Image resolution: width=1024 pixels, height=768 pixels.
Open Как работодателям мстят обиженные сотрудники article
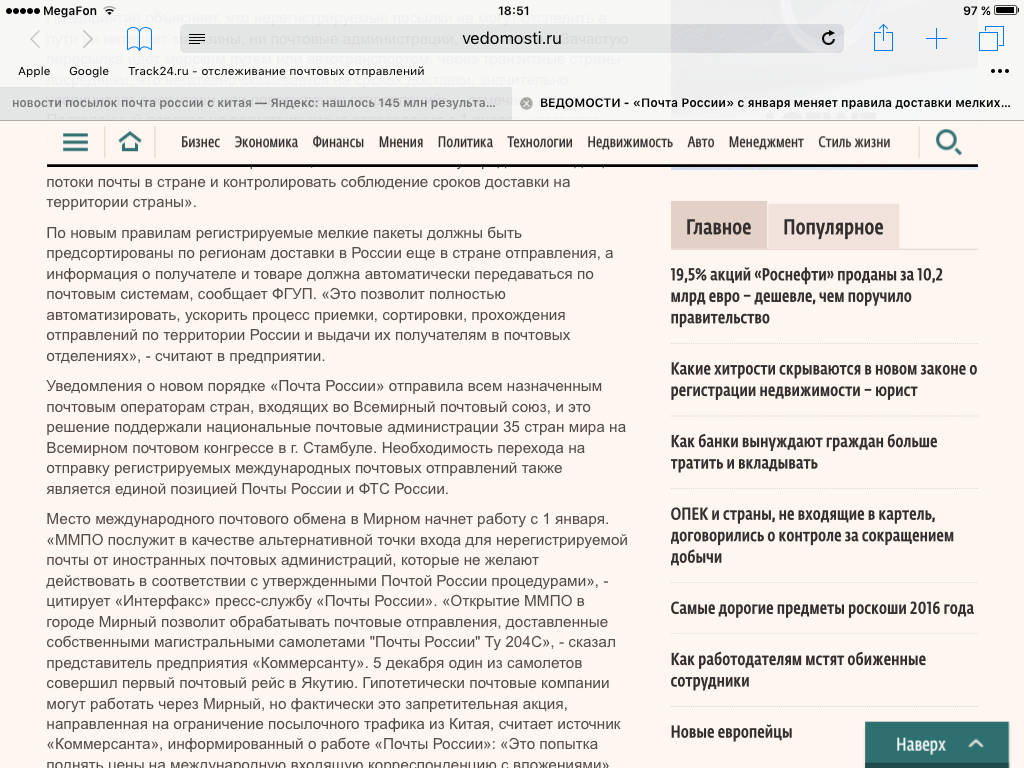coord(798,669)
